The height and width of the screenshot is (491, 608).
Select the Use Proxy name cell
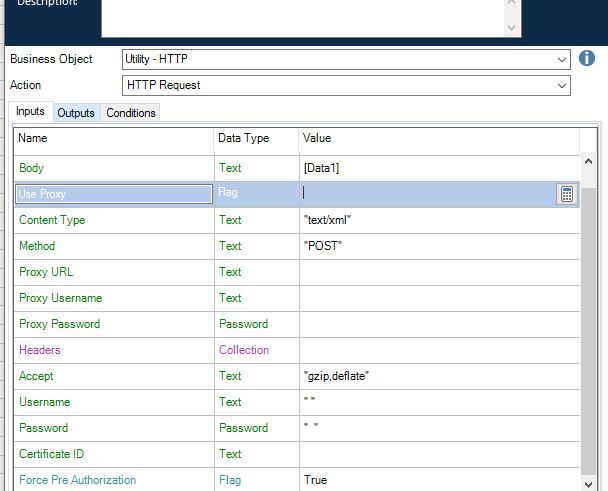coord(114,194)
